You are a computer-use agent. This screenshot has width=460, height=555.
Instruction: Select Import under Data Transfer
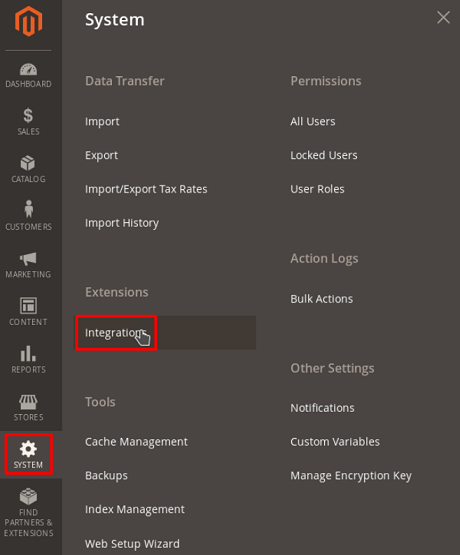(x=102, y=122)
